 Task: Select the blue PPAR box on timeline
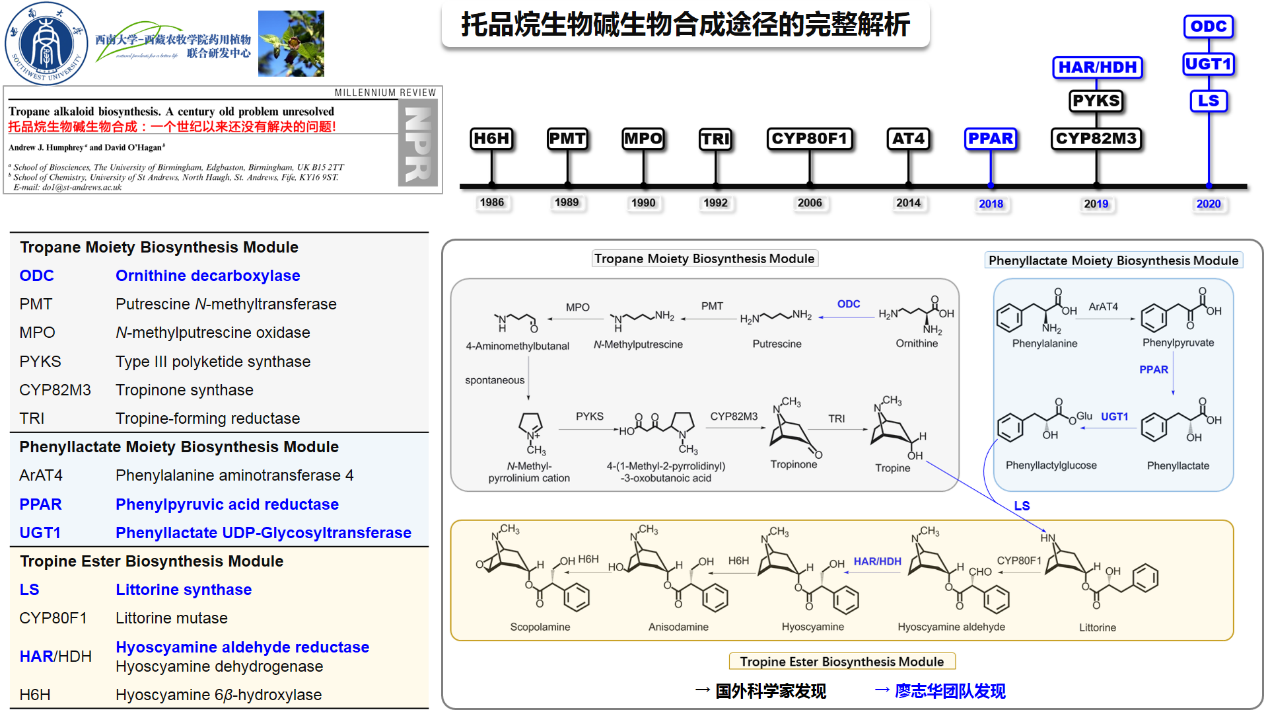point(990,139)
